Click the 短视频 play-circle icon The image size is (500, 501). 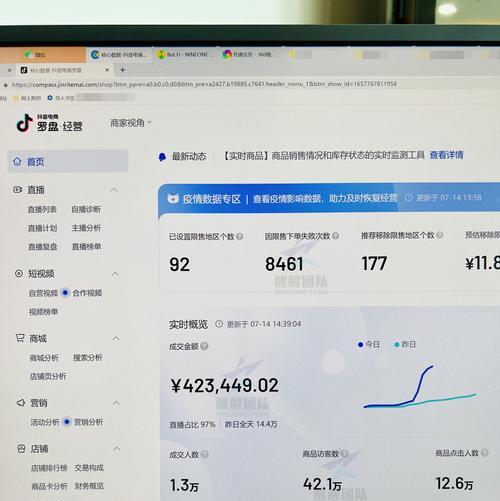pos(19,274)
